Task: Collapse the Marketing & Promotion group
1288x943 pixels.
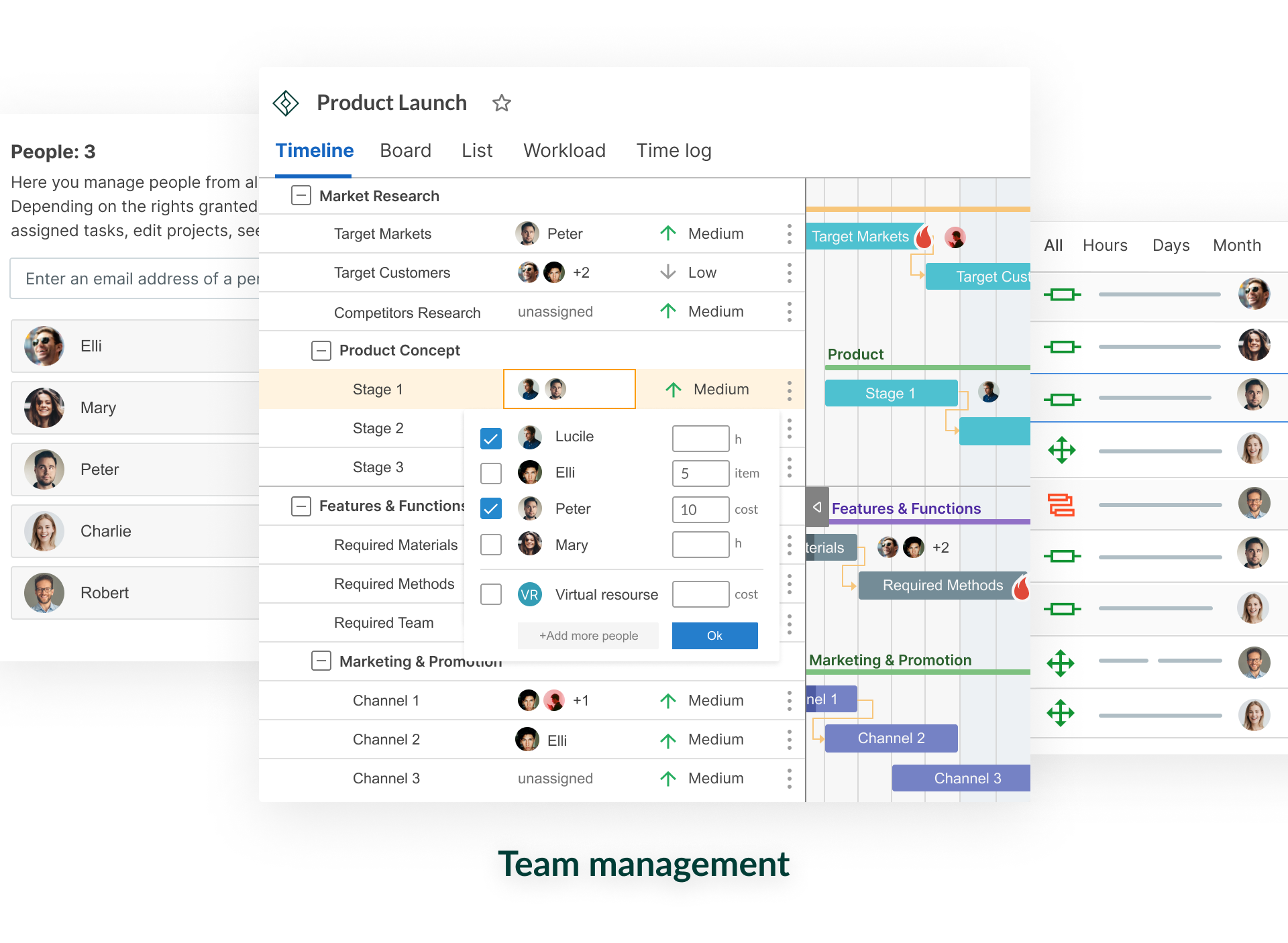Action: coord(321,661)
